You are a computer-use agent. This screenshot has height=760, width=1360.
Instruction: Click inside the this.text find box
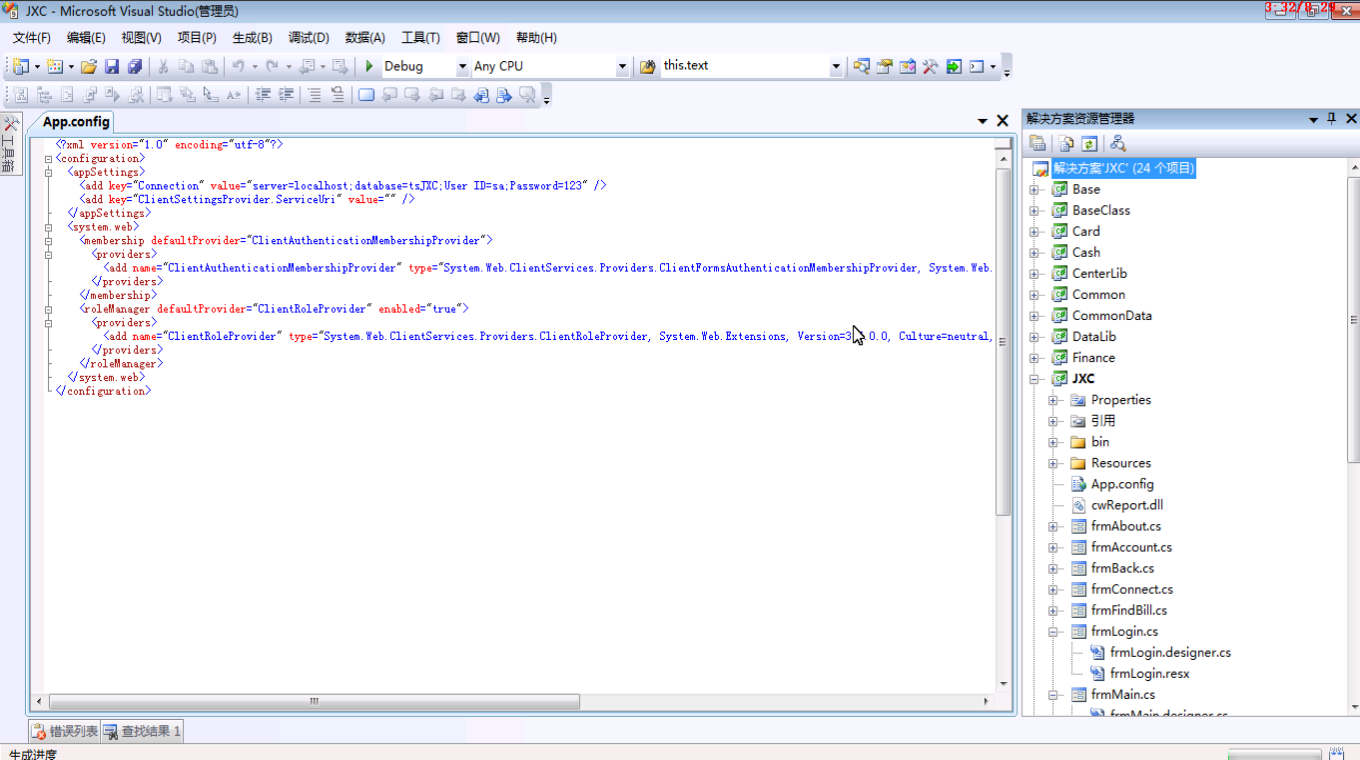point(745,66)
